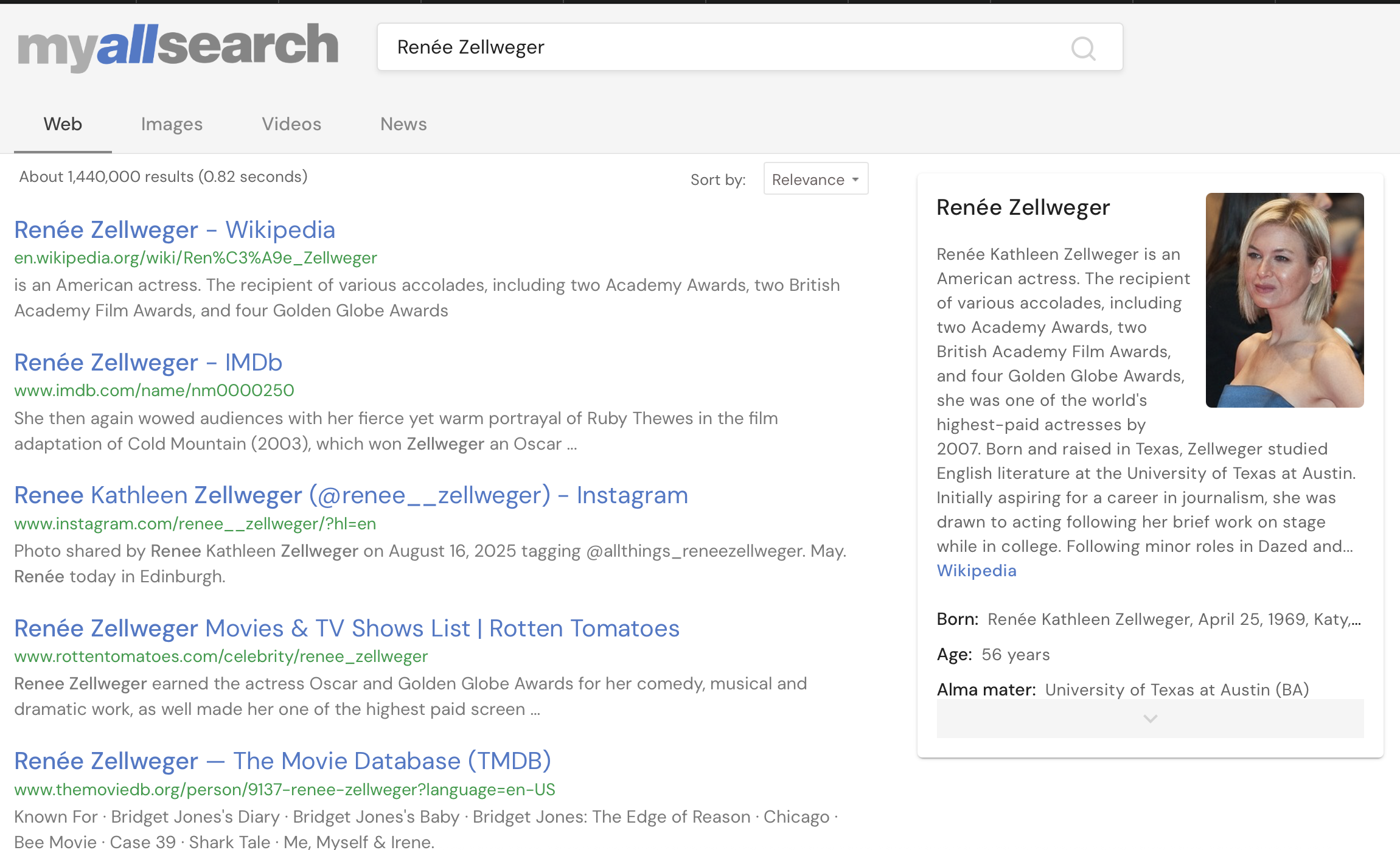
Task: Click the Wikipedia link in the info panel
Action: [977, 571]
